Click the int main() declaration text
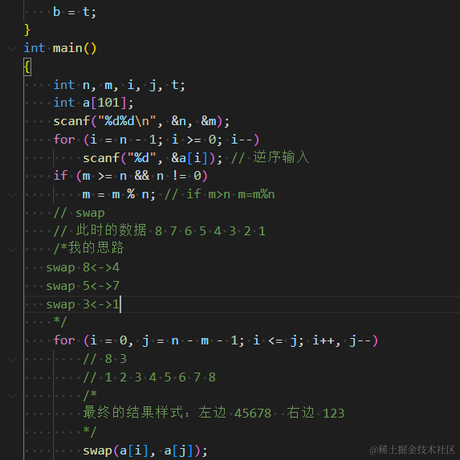The image size is (460, 460). pyautogui.click(x=60, y=48)
